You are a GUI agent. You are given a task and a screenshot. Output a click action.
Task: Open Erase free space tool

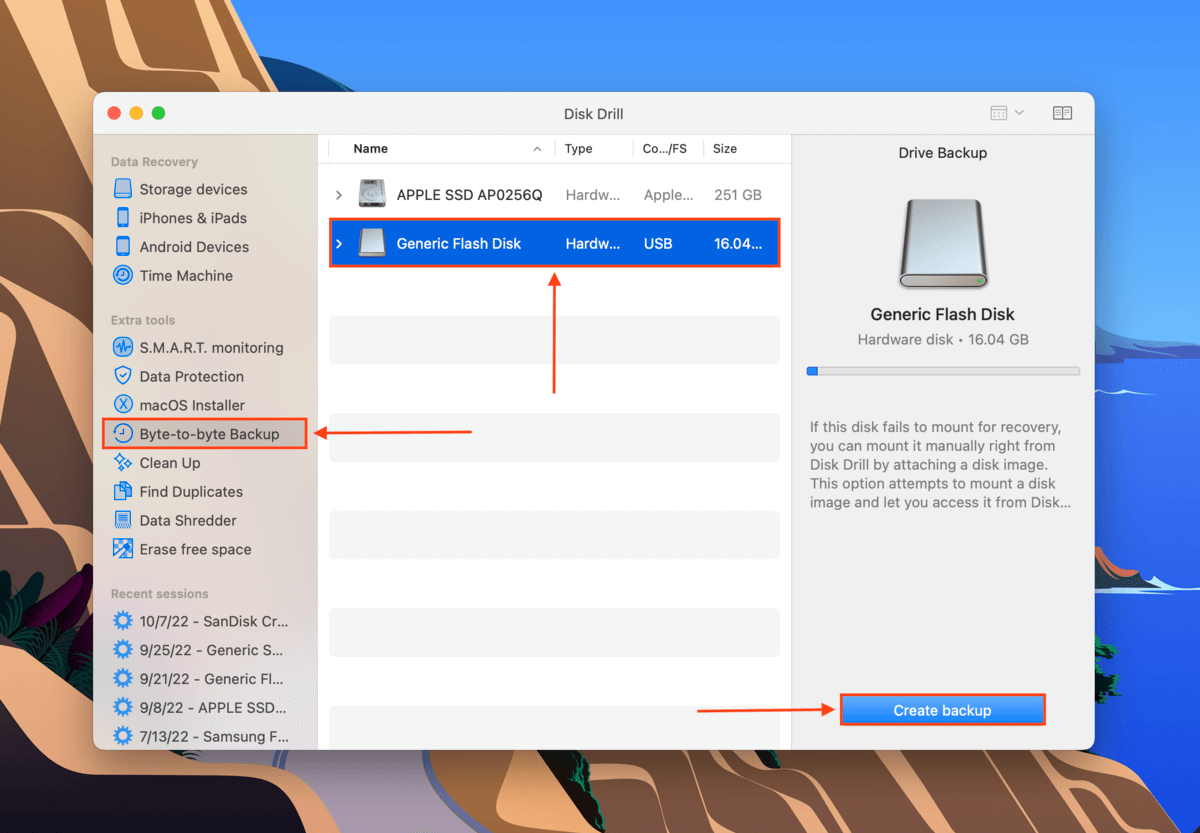pyautogui.click(x=182, y=549)
